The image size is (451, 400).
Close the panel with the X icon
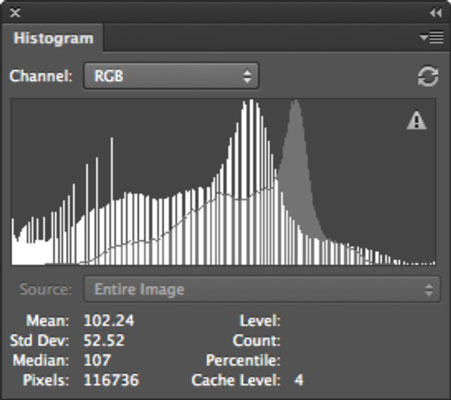(15, 13)
